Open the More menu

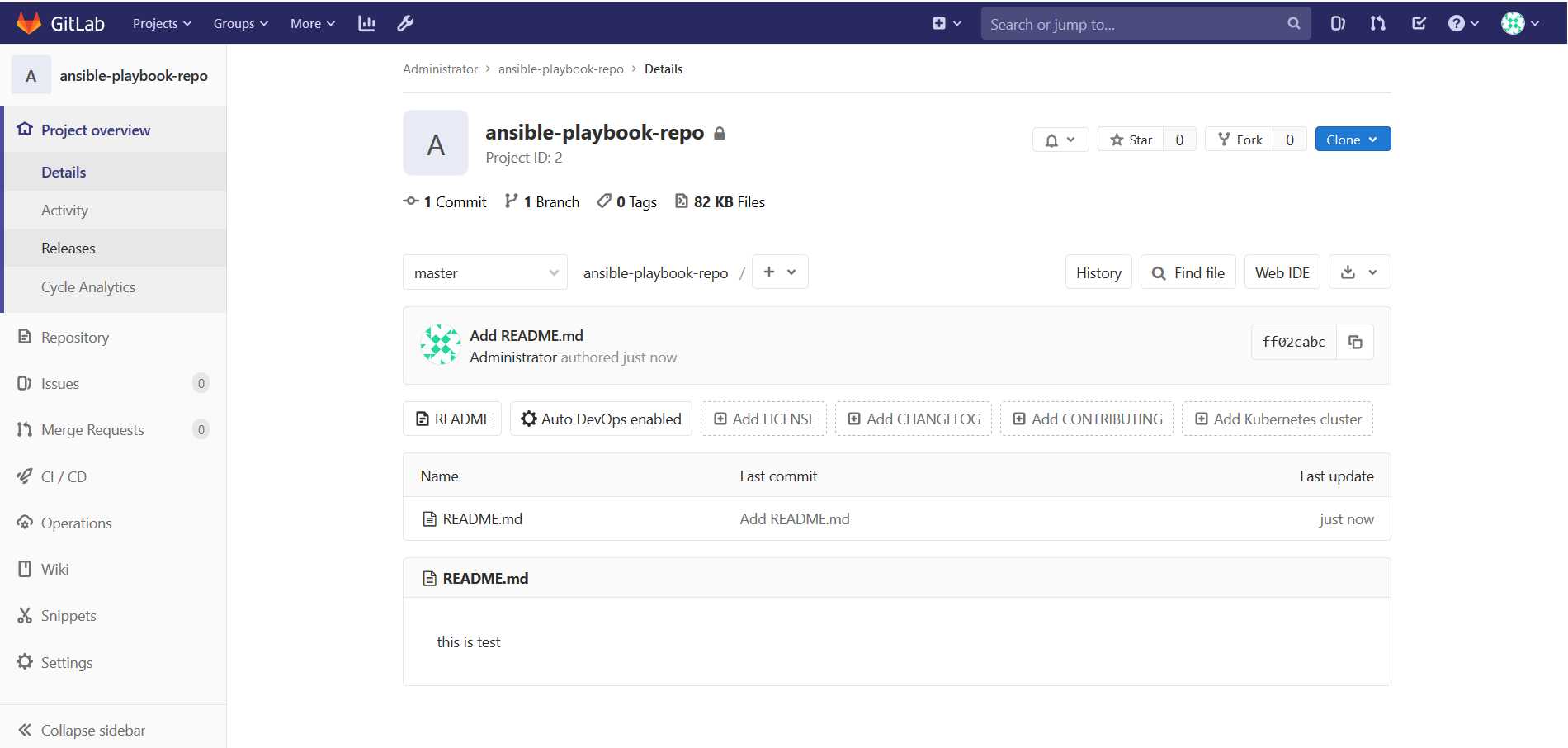[313, 23]
